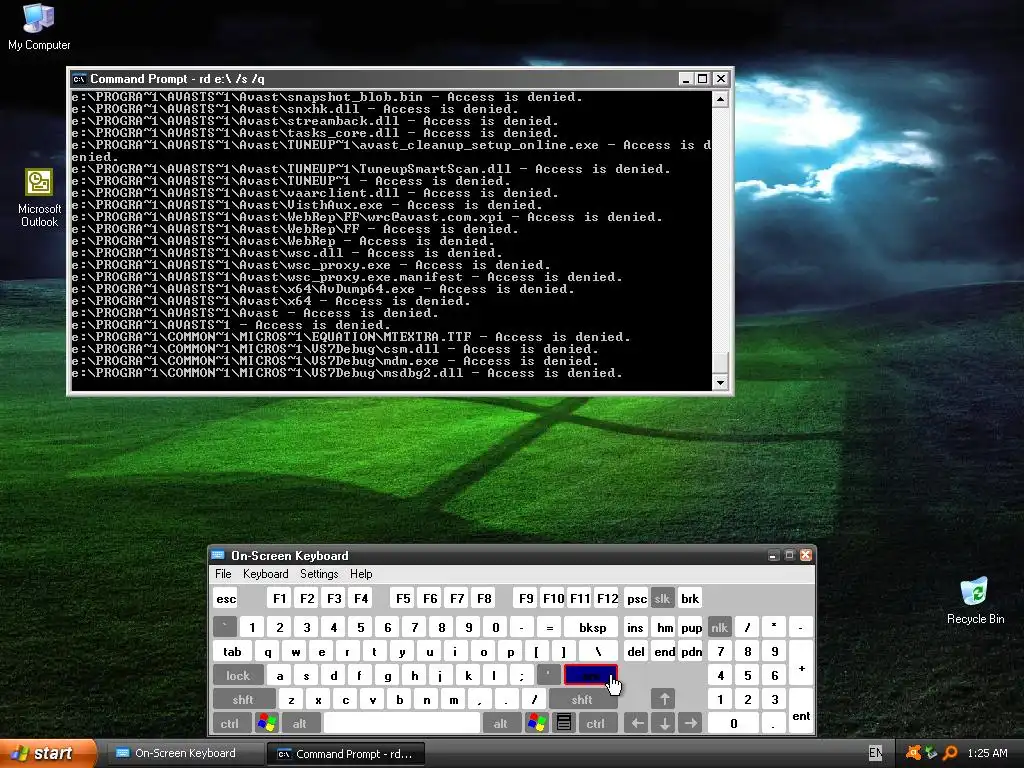Viewport: 1024px width, 768px height.
Task: Open the Help menu
Action: tap(361, 573)
